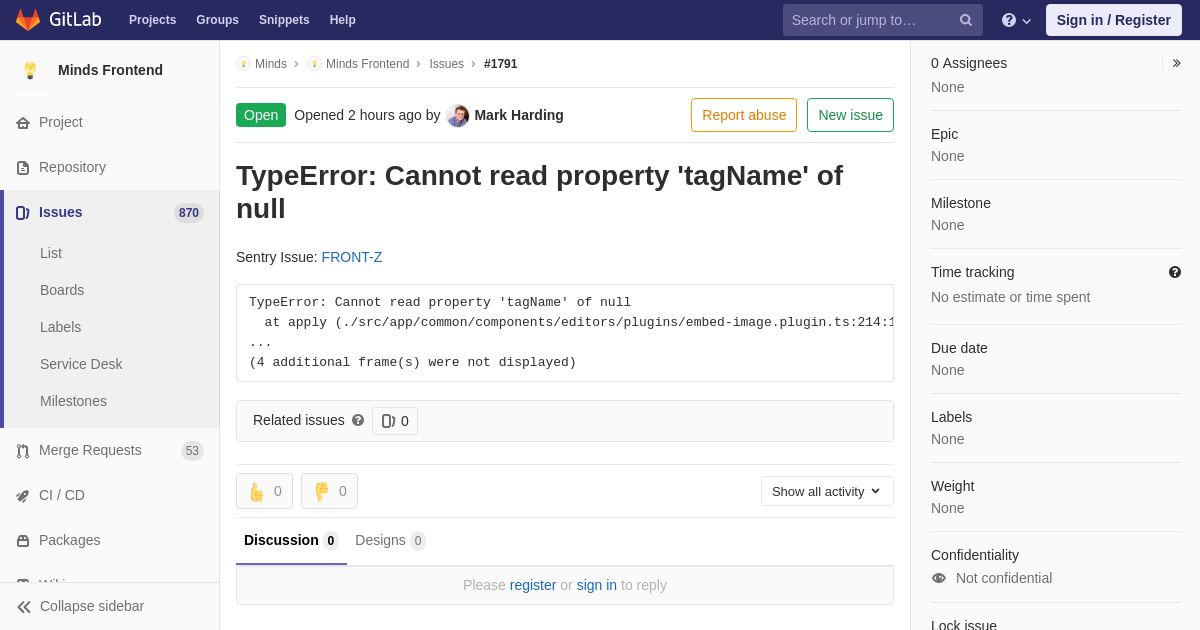The height and width of the screenshot is (630, 1200).
Task: Click the Repository file icon
Action: click(23, 168)
